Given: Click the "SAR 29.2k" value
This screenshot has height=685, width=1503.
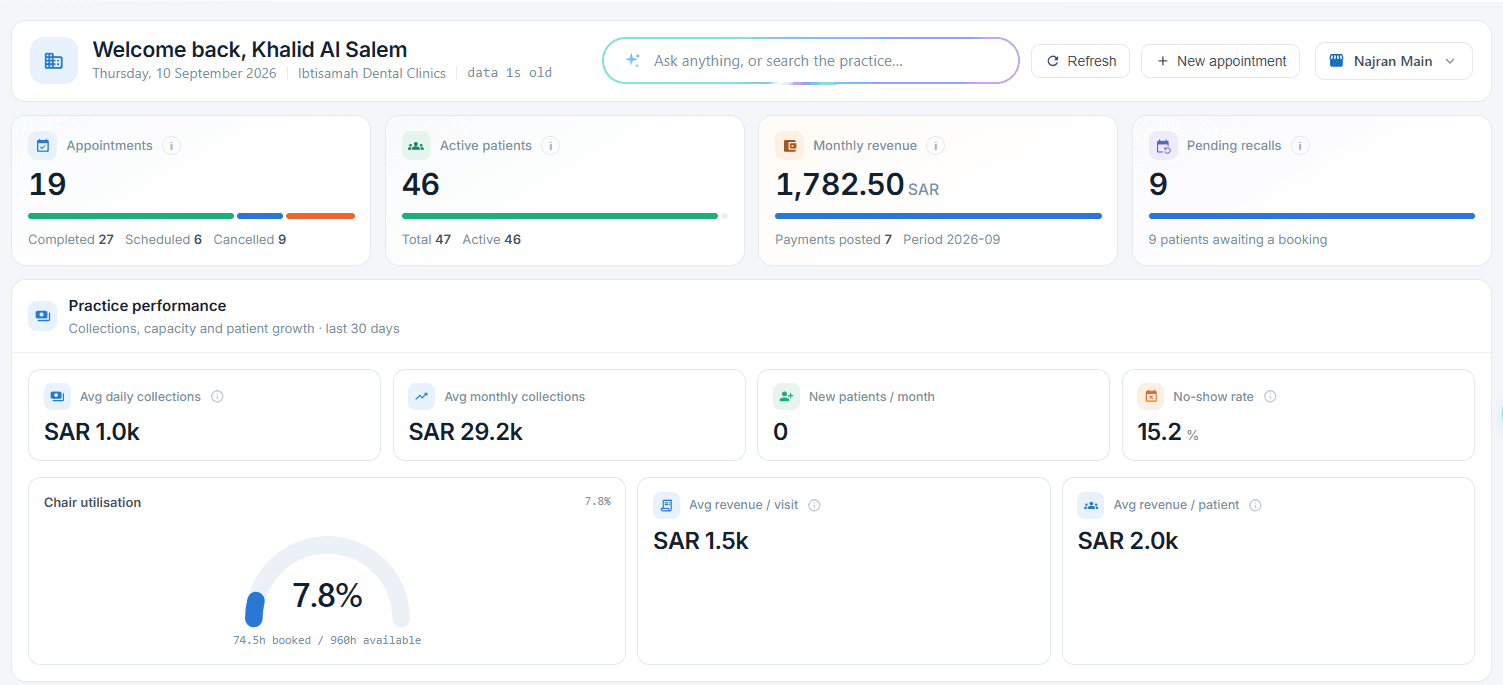Looking at the screenshot, I should pyautogui.click(x=466, y=432).
